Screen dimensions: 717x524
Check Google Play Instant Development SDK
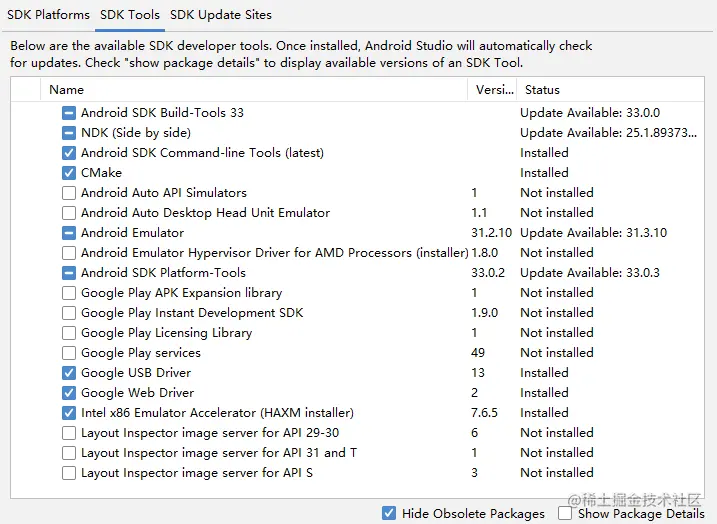(69, 313)
